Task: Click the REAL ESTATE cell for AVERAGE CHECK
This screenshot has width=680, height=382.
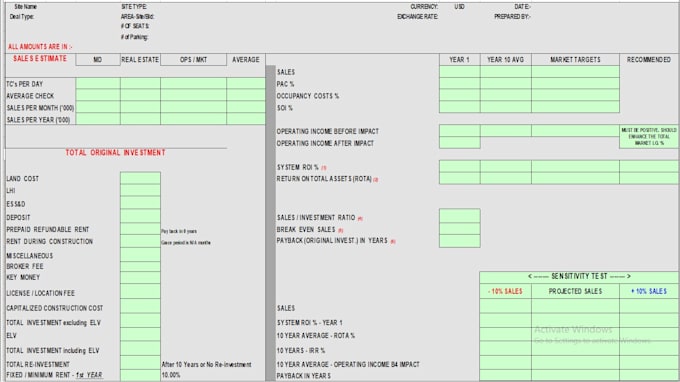Action: (x=140, y=95)
